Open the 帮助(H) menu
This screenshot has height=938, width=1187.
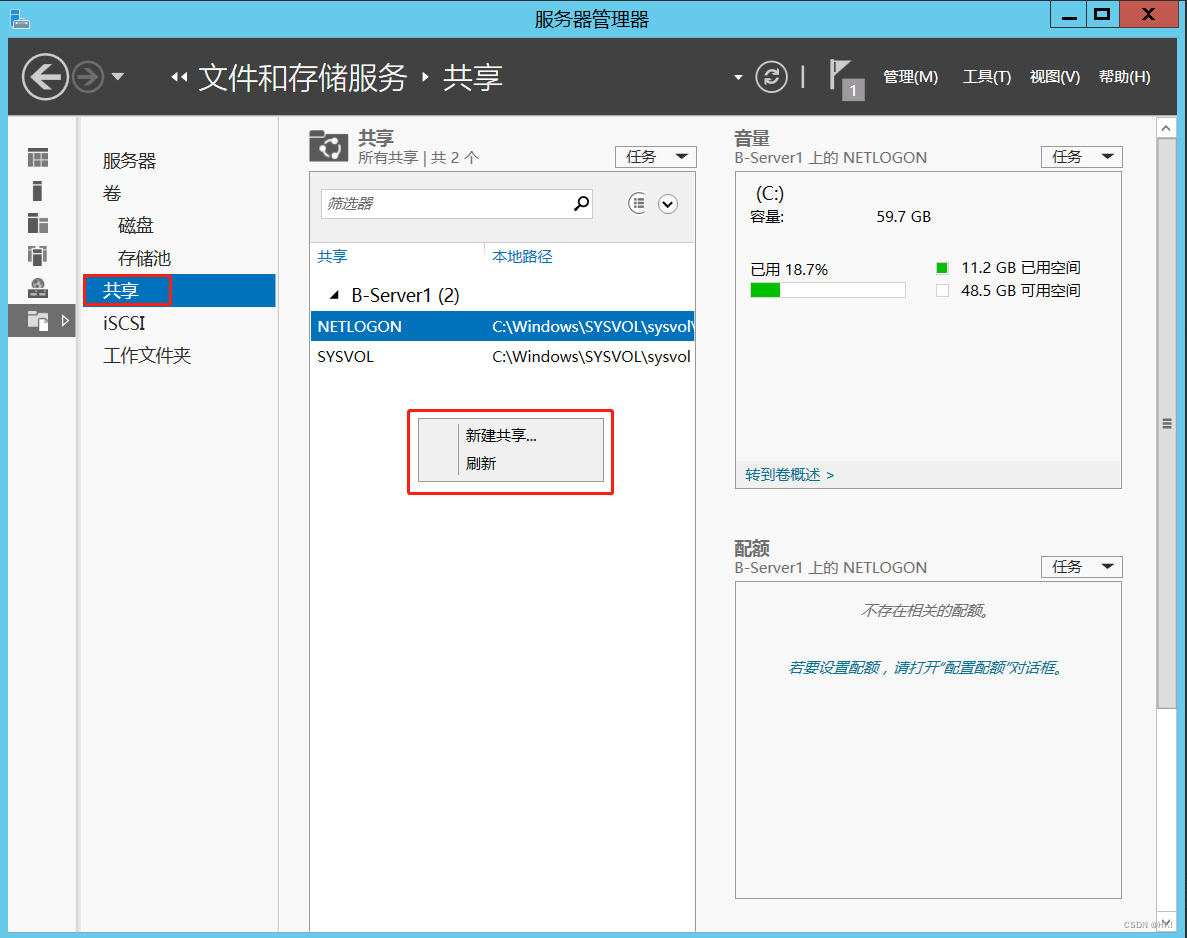pyautogui.click(x=1124, y=76)
